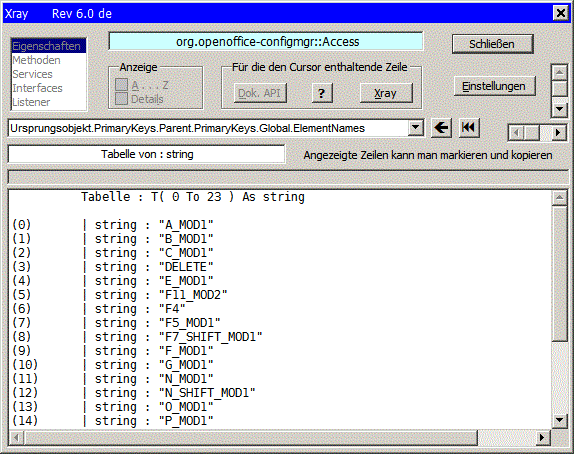Select row (10) "G_MOD1"
574x454 pixels.
280,365
